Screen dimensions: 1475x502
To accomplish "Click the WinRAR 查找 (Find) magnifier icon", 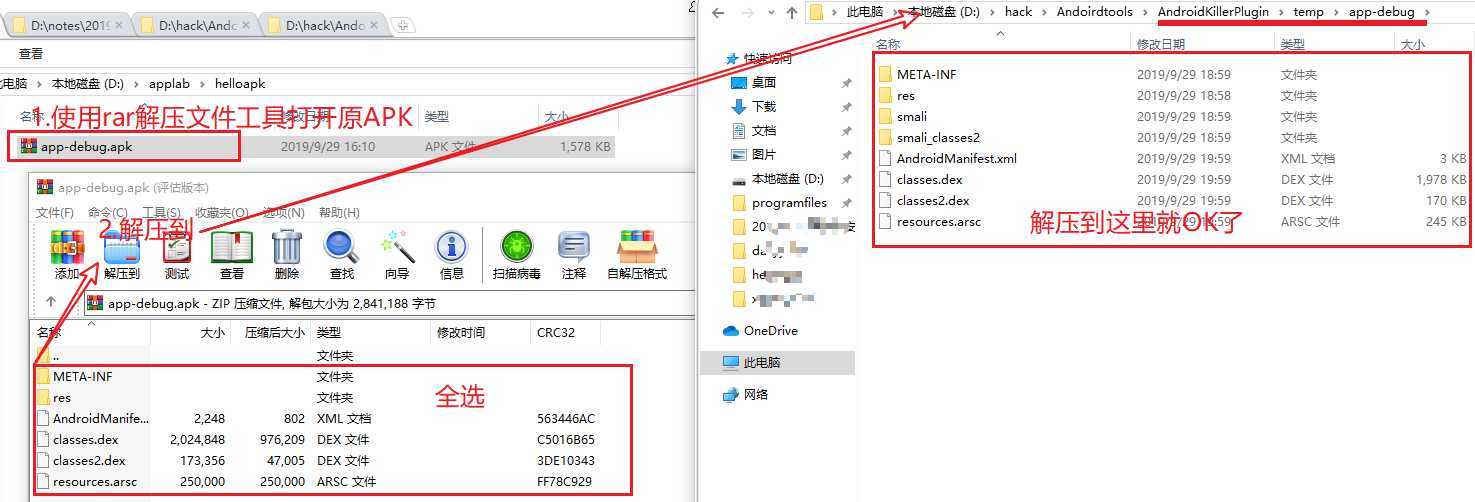I will point(341,247).
